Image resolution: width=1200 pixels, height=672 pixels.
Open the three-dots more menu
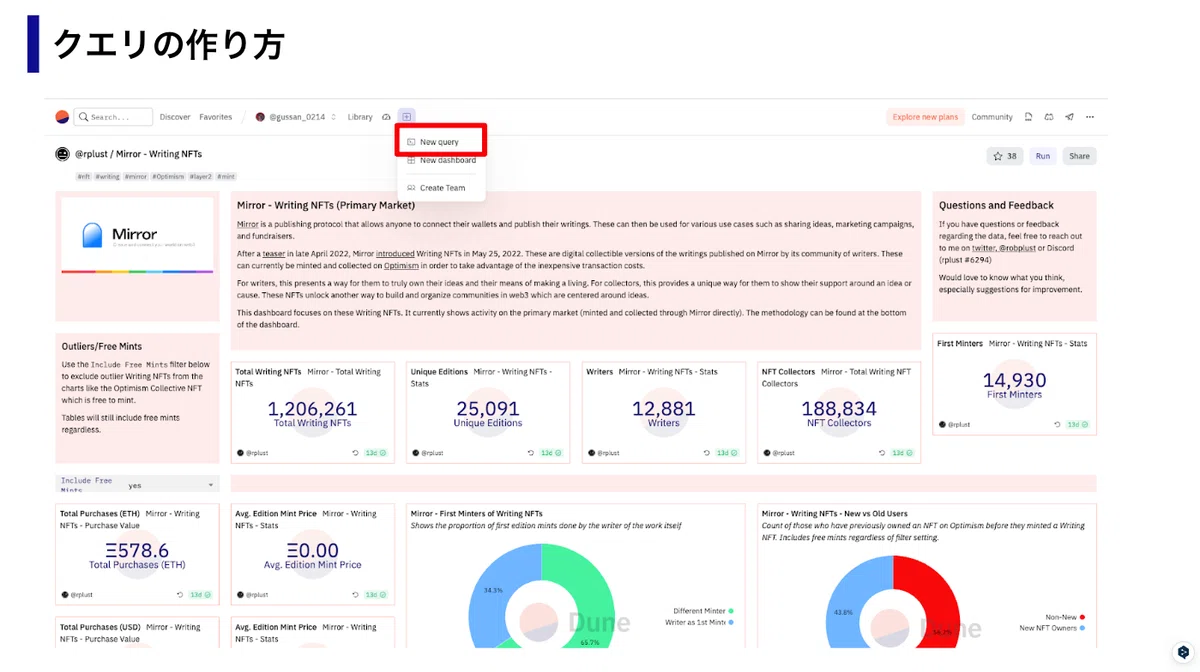point(1090,117)
